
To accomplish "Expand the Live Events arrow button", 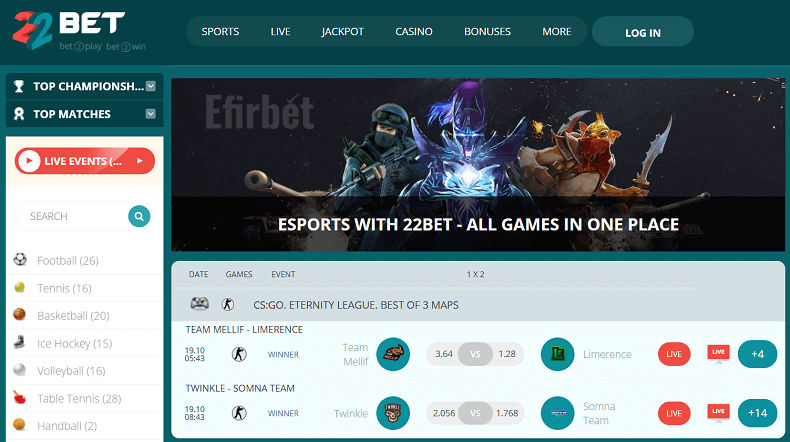I will pyautogui.click(x=140, y=161).
